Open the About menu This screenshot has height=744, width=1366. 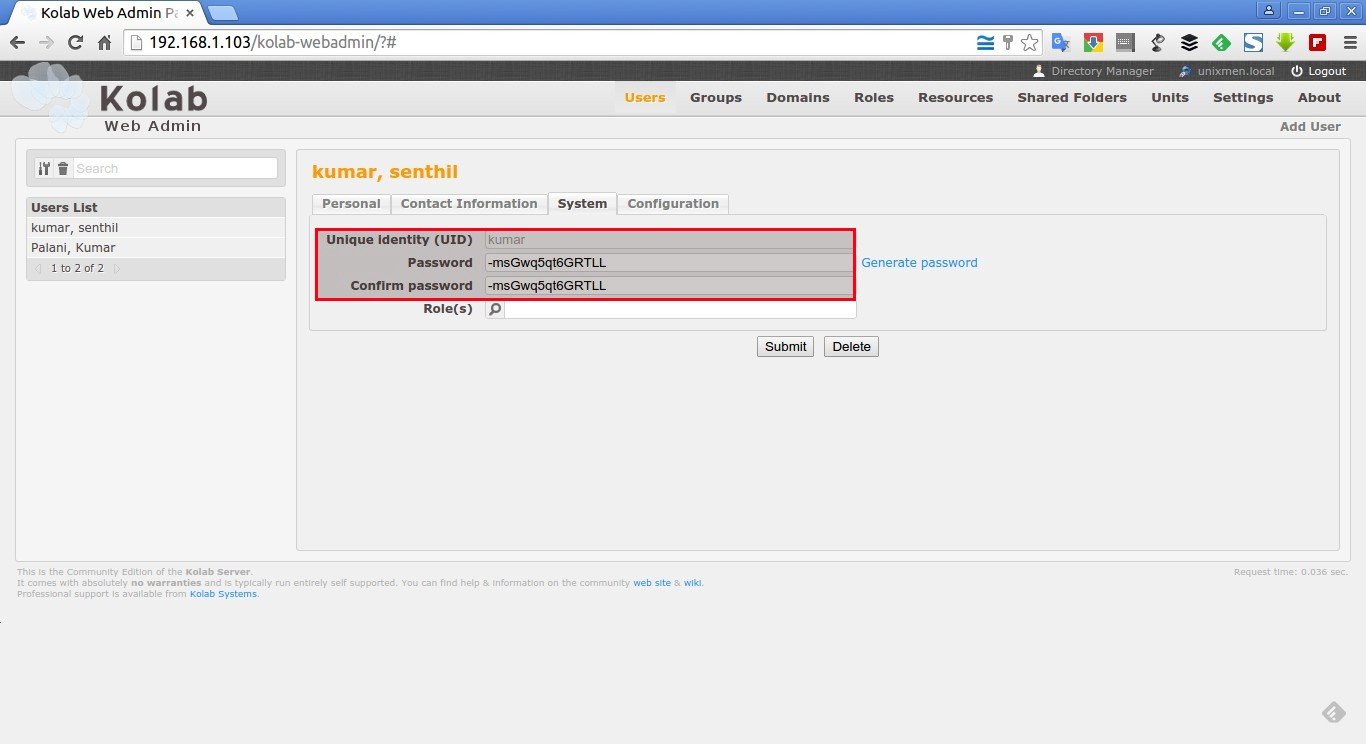point(1319,97)
